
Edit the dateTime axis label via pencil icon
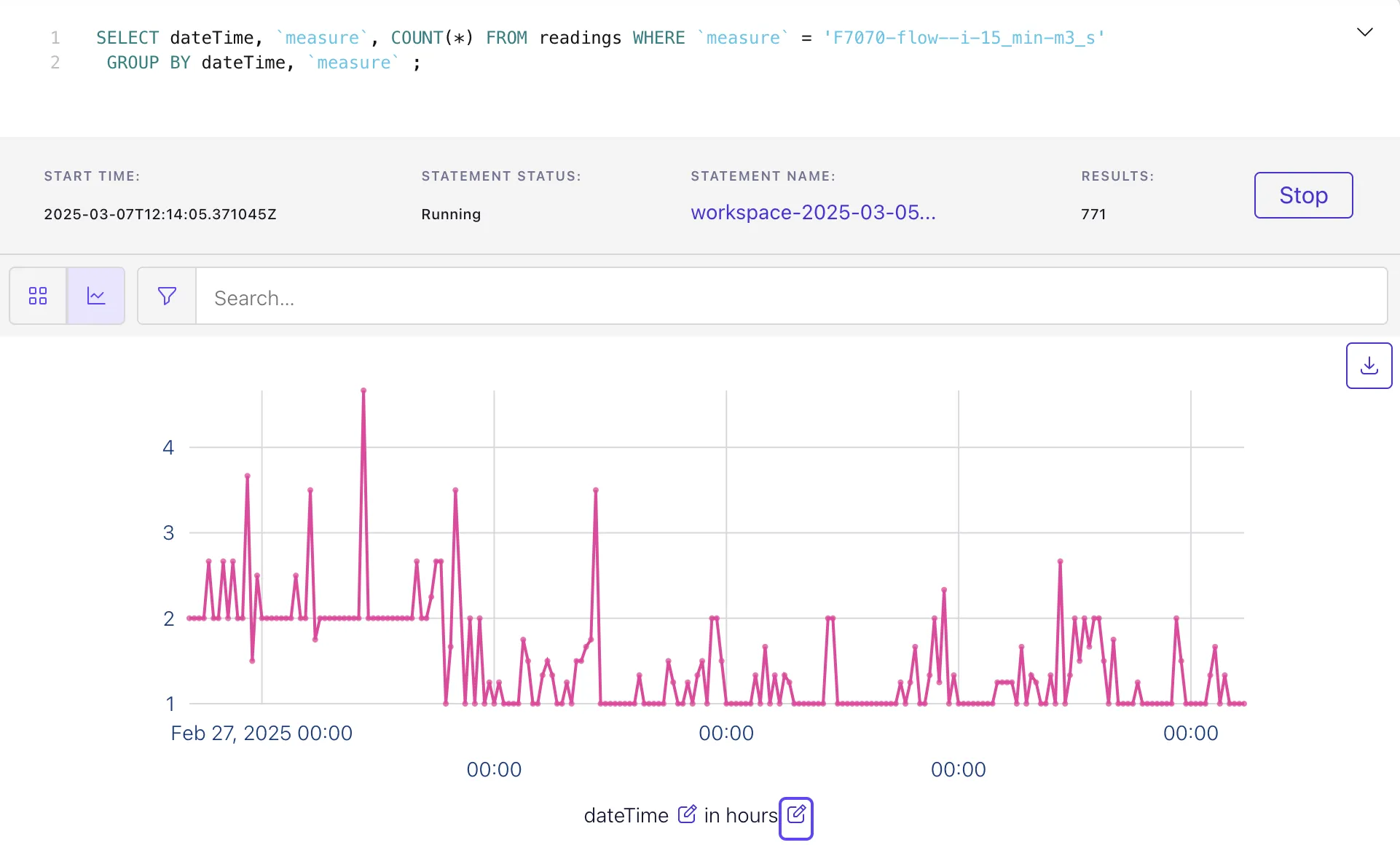tap(687, 815)
